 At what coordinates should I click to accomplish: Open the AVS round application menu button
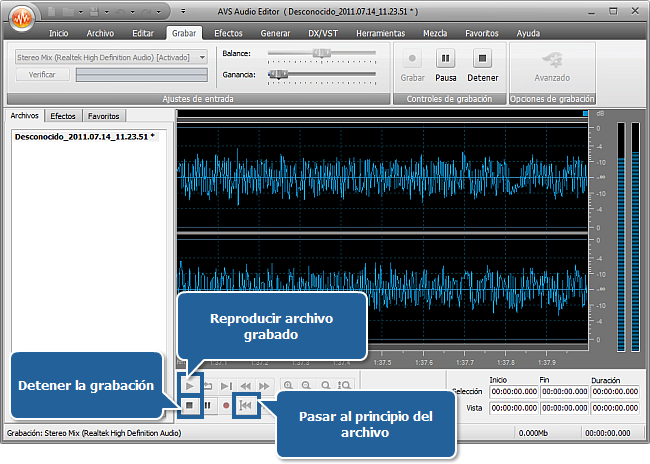tap(21, 19)
